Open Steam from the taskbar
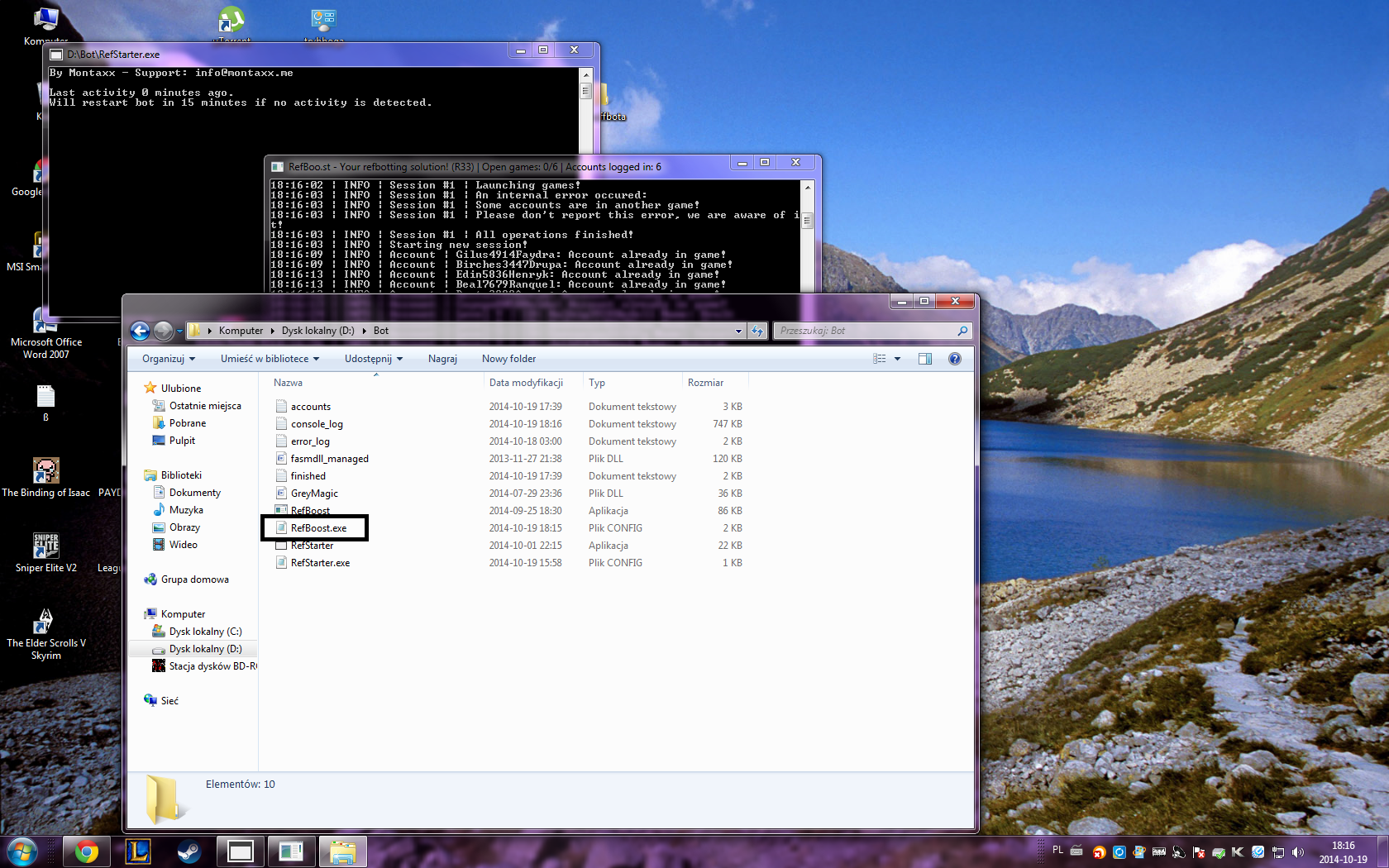 [189, 851]
